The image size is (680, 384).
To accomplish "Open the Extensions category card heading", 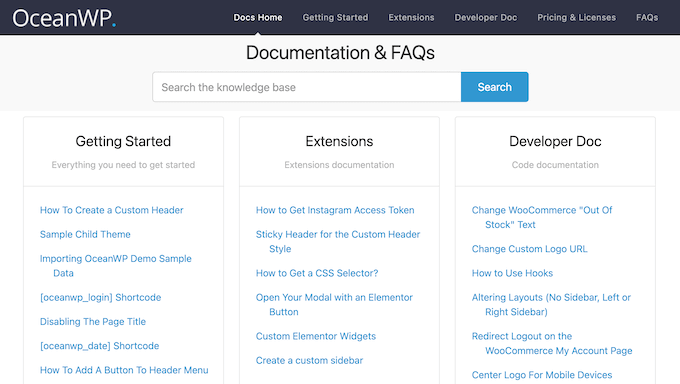I will pos(339,141).
